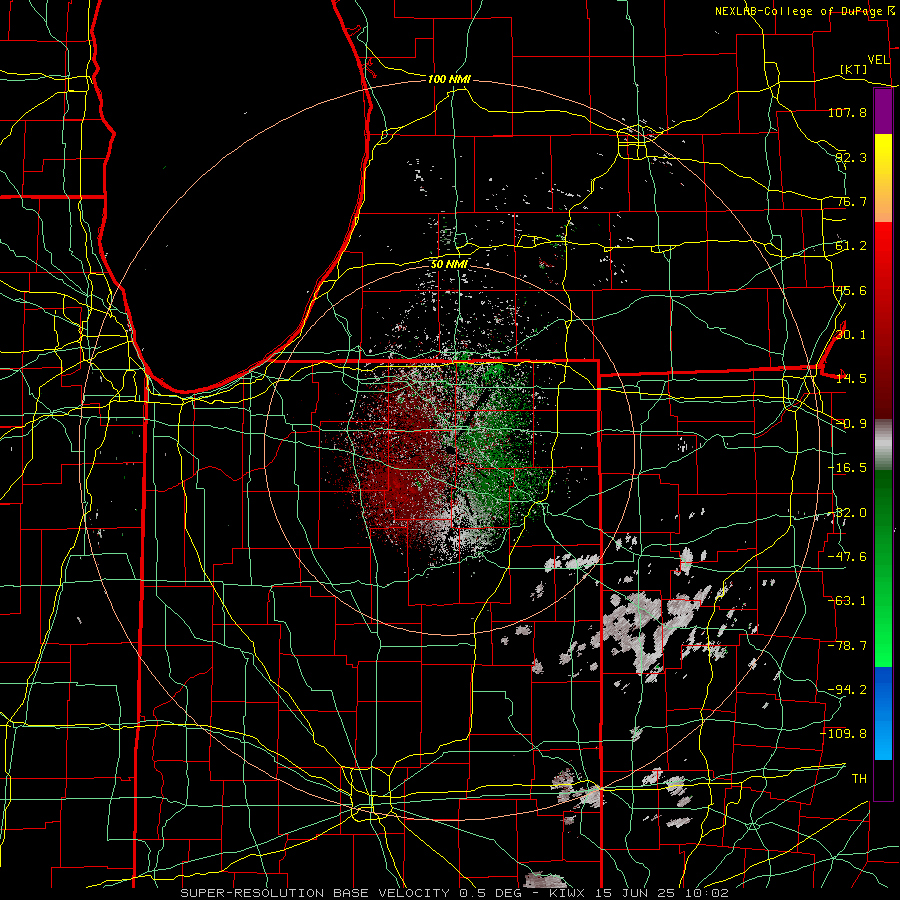Click the Super-Resolution Base Velocity caption

(455, 893)
